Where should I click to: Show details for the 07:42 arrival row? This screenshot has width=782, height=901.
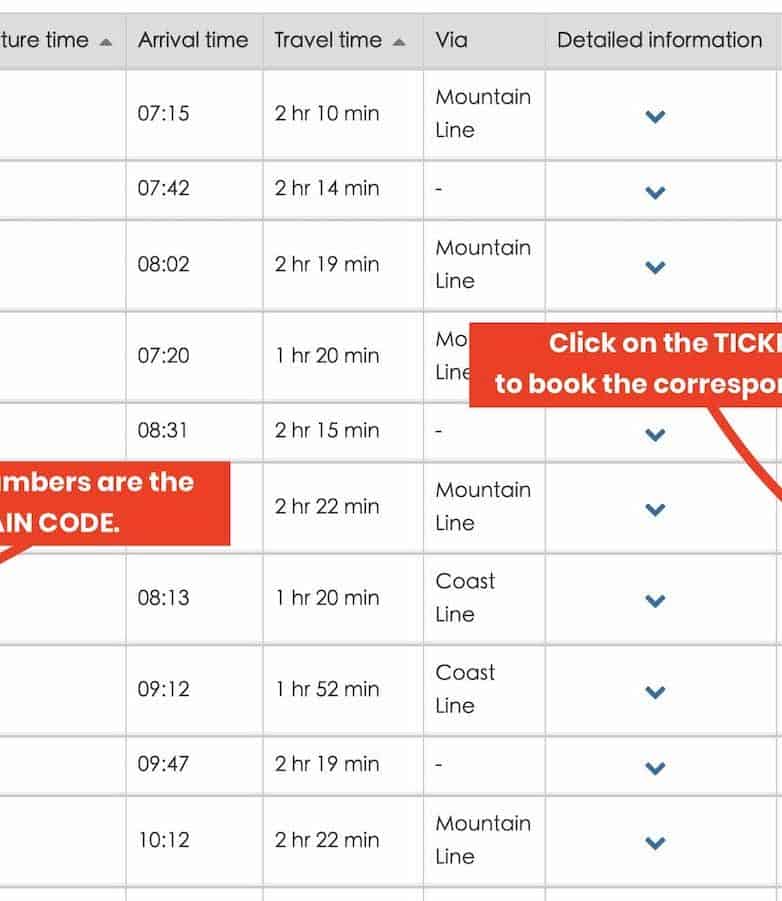click(x=655, y=191)
